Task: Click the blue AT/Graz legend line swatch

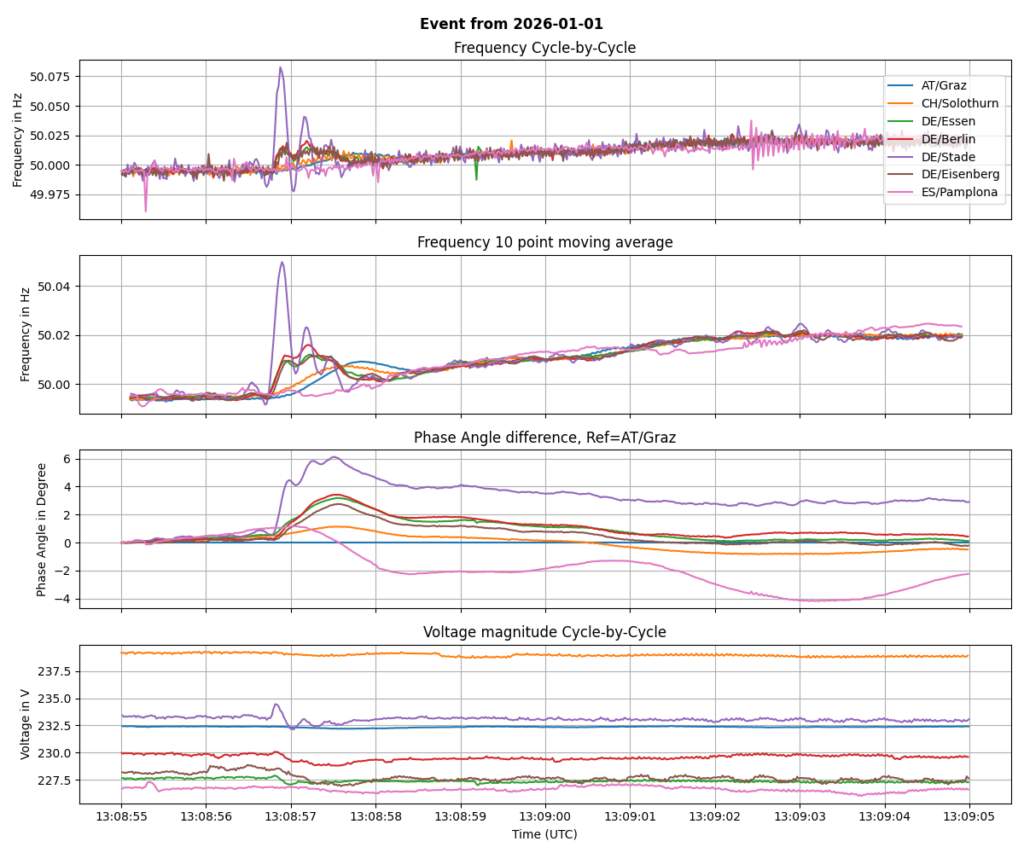Action: (901, 86)
